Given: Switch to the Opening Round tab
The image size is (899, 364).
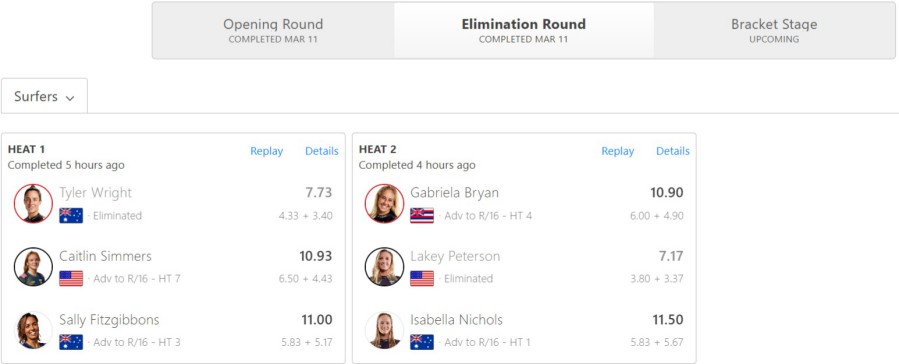Looking at the screenshot, I should (273, 30).
